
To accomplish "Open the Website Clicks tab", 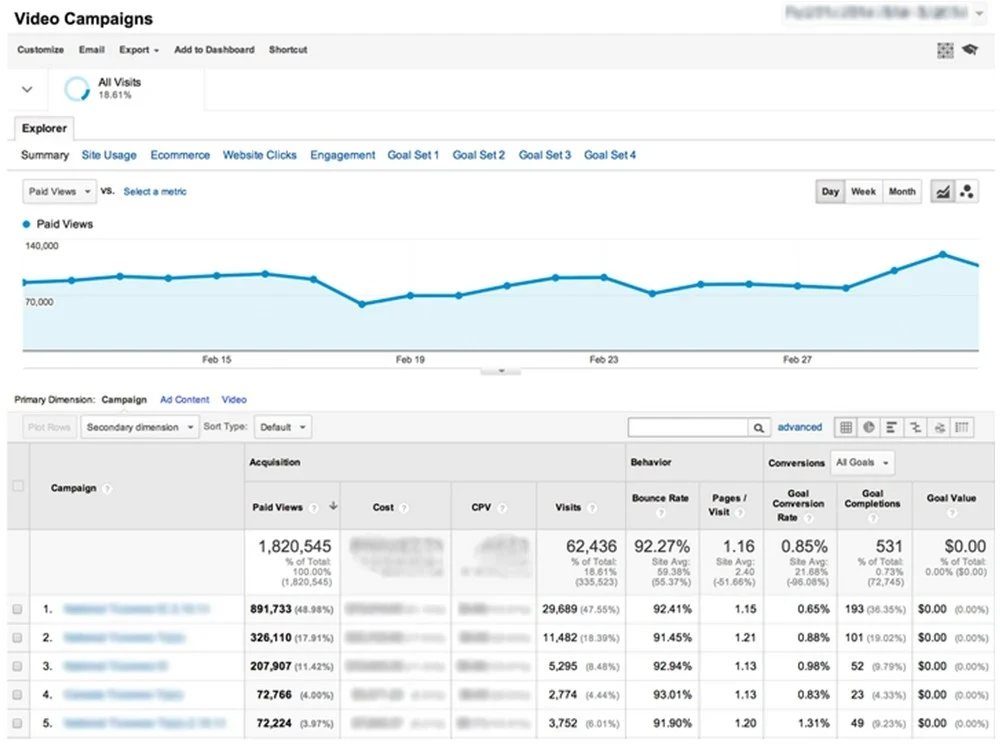I will (x=260, y=155).
